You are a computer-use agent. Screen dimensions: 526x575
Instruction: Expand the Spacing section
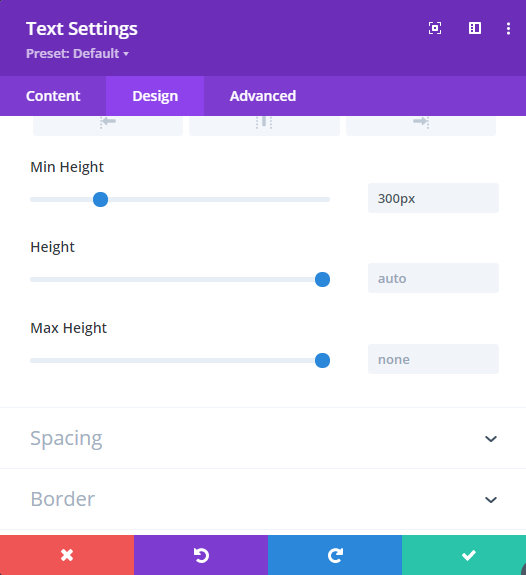click(263, 438)
